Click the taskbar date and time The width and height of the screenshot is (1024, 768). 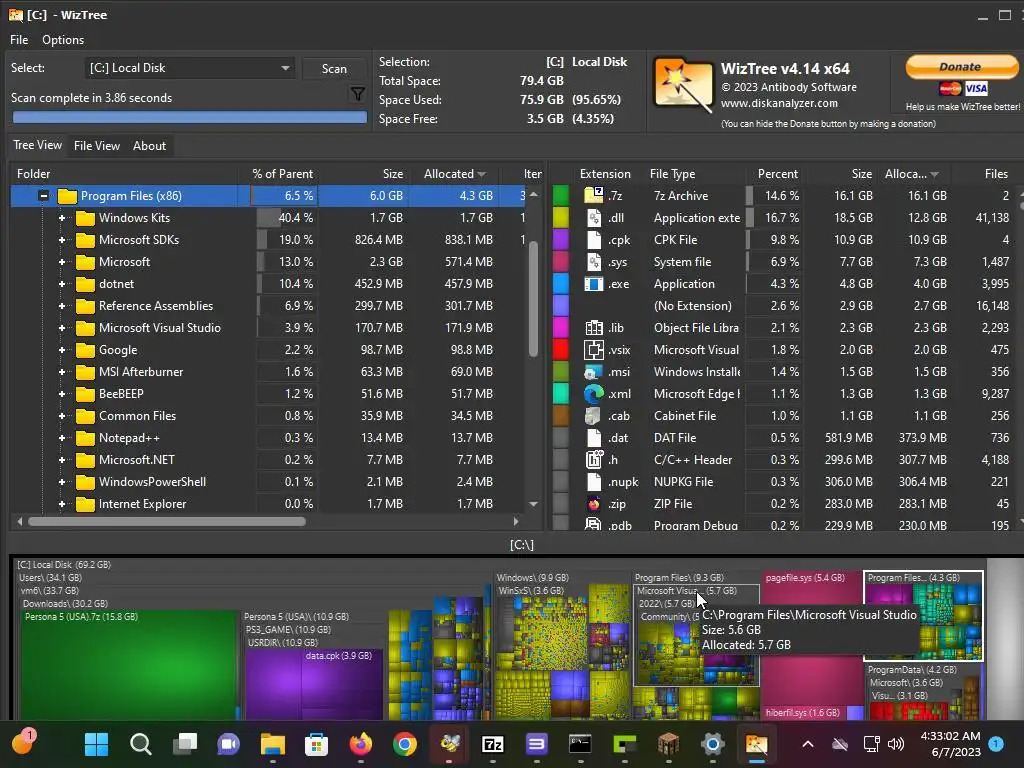click(950, 744)
